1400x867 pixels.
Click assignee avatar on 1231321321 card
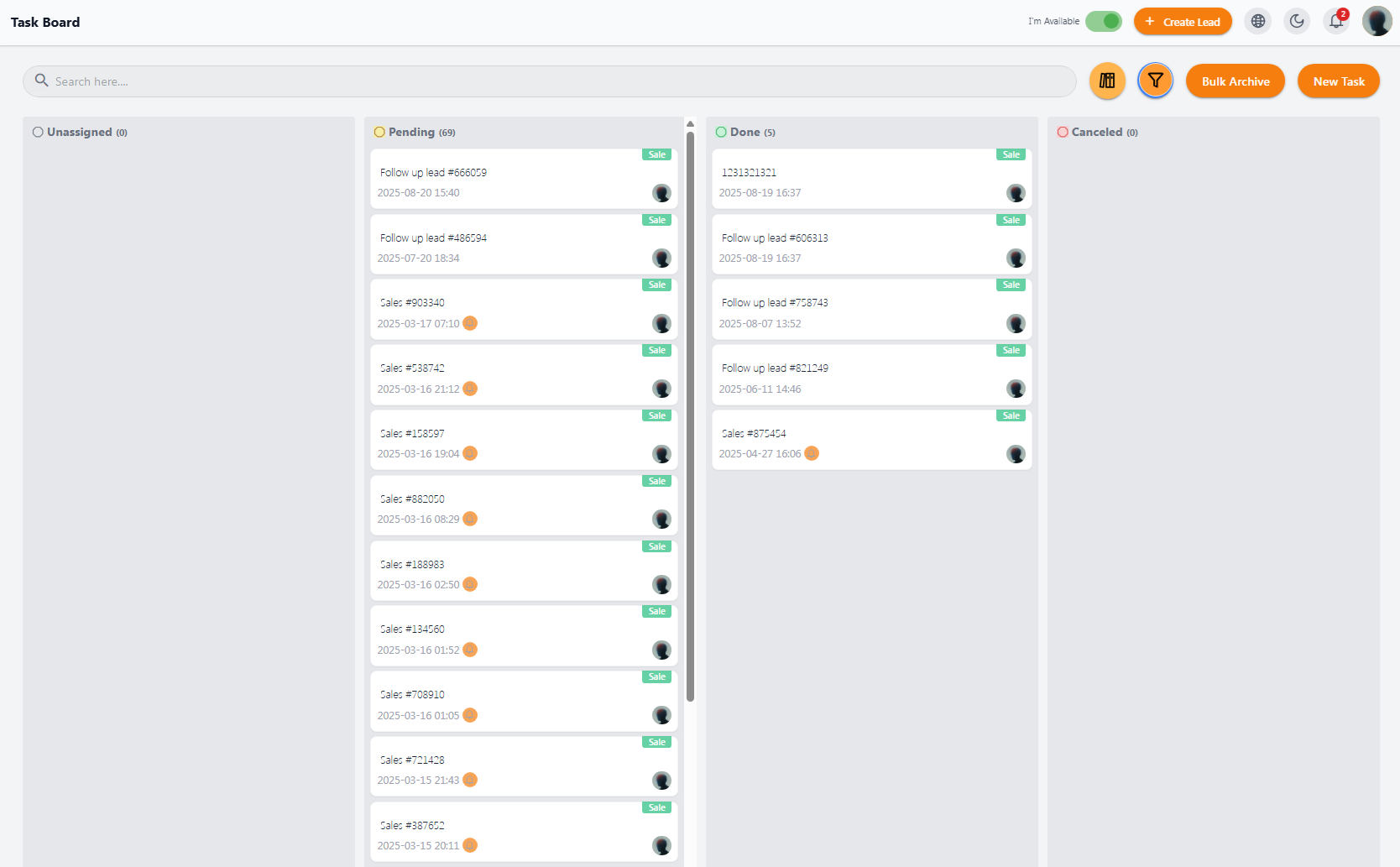(x=1016, y=193)
